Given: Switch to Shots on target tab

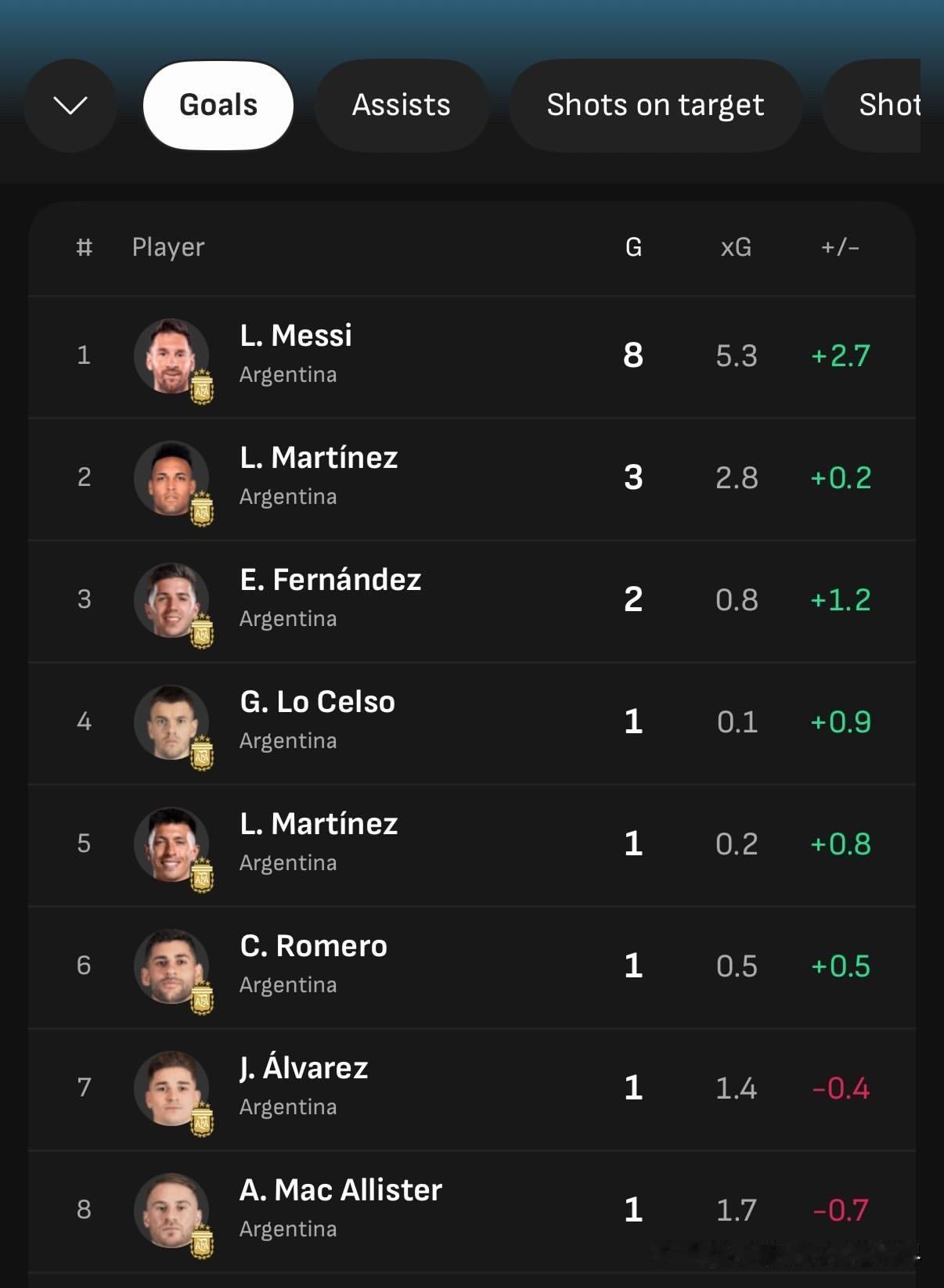Looking at the screenshot, I should [x=655, y=105].
